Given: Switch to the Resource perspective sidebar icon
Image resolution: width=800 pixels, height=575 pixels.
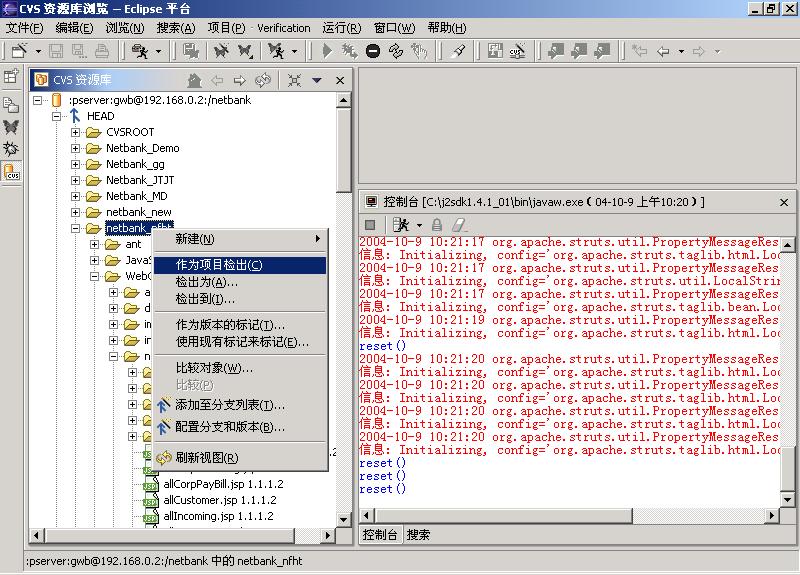Looking at the screenshot, I should point(11,105).
